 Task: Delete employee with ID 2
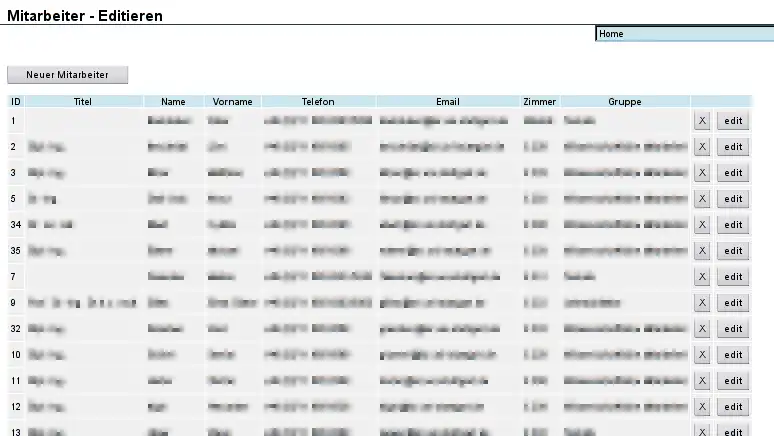[x=702, y=147]
